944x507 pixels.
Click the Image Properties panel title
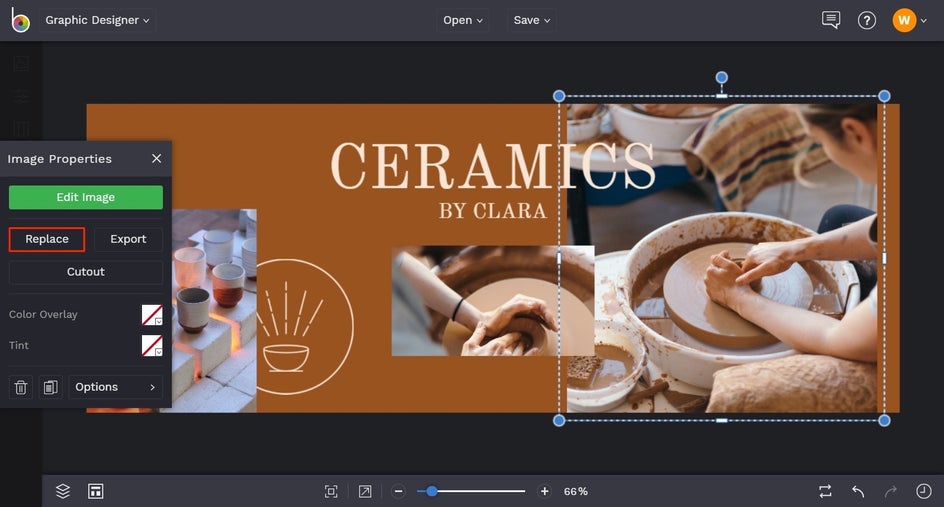pos(60,159)
